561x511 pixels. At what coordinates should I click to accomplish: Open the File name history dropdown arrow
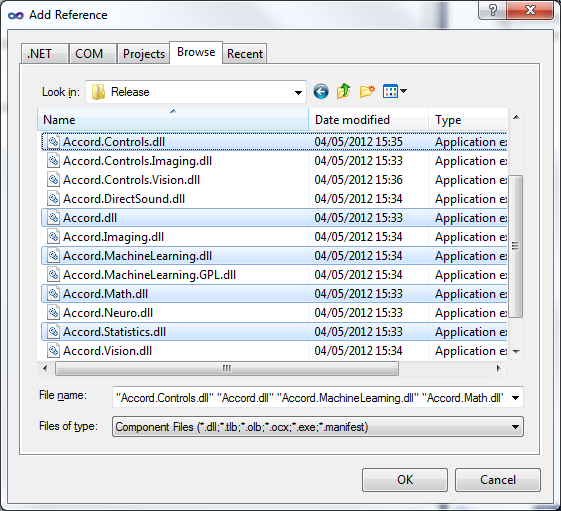click(516, 398)
